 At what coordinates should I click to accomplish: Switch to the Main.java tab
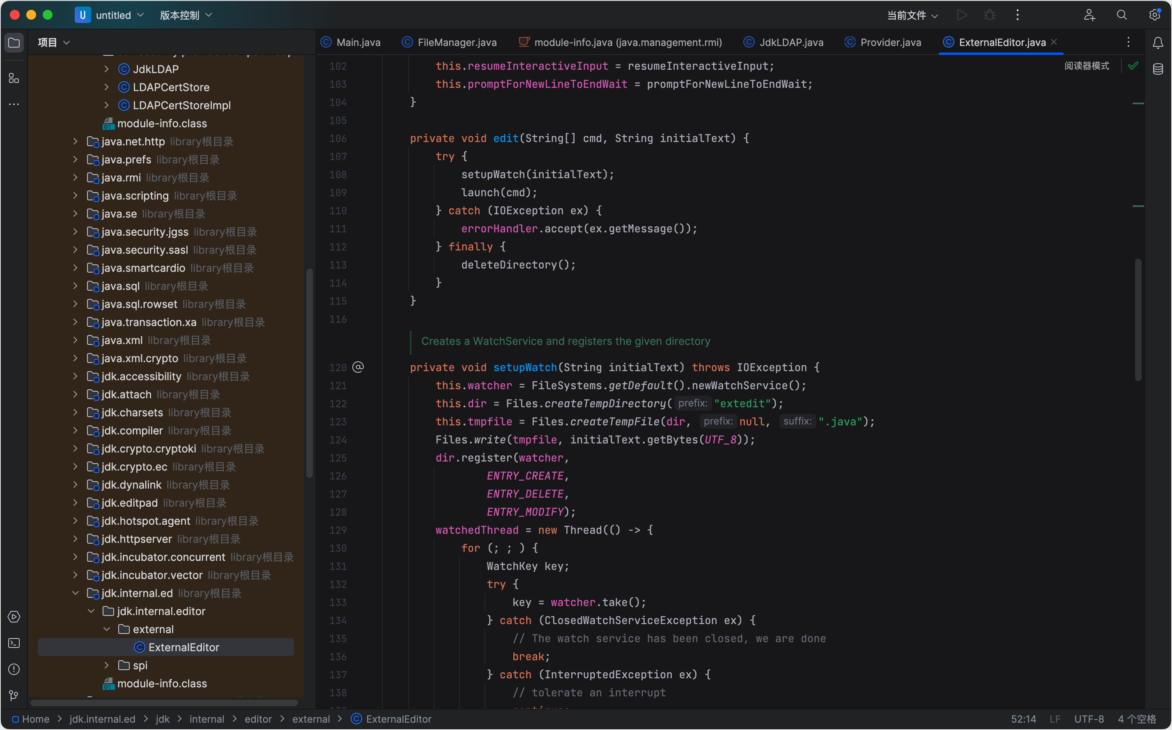point(351,43)
